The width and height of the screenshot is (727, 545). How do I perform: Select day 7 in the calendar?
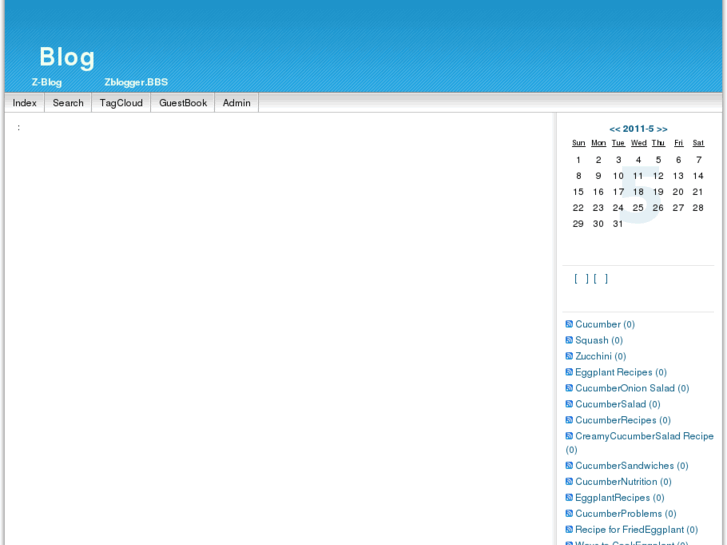click(x=698, y=160)
